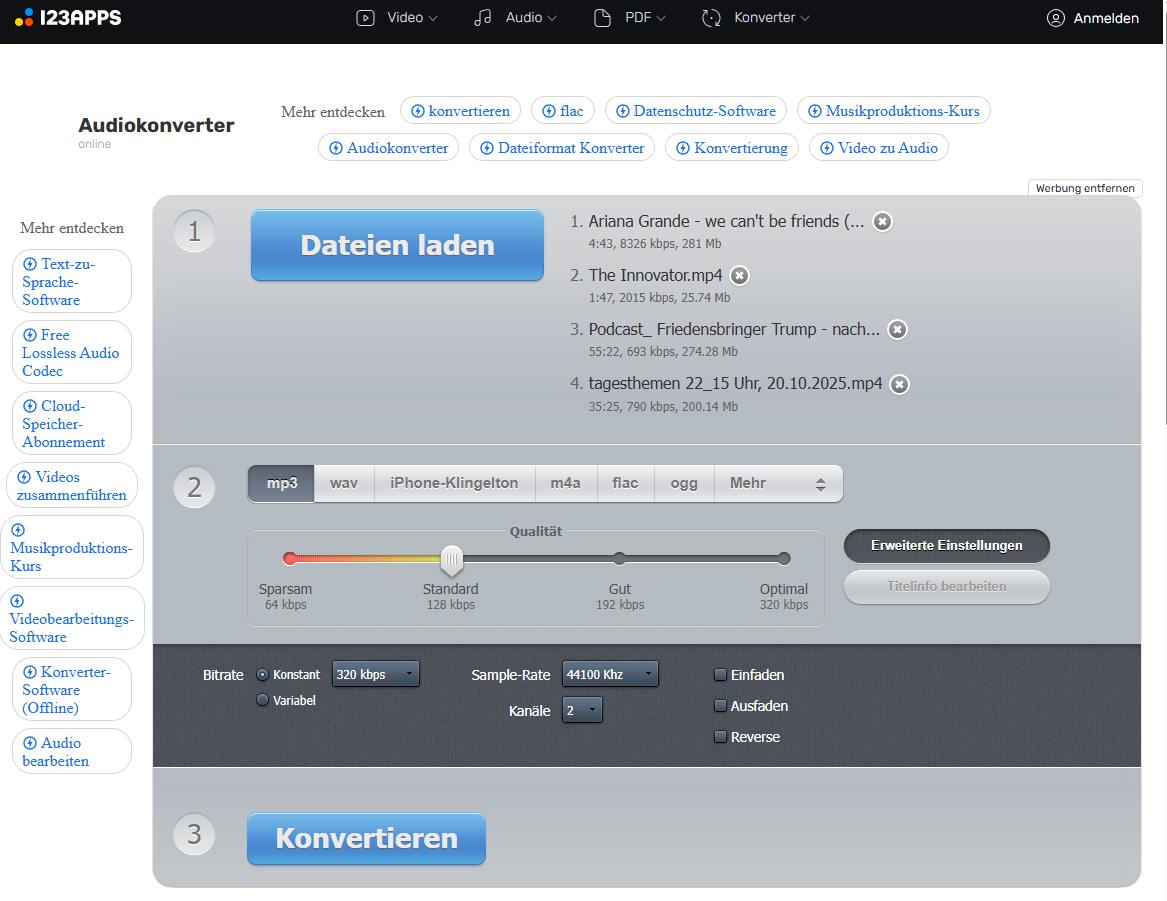Click the Video menu play icon
This screenshot has height=901, width=1167.
pyautogui.click(x=365, y=18)
